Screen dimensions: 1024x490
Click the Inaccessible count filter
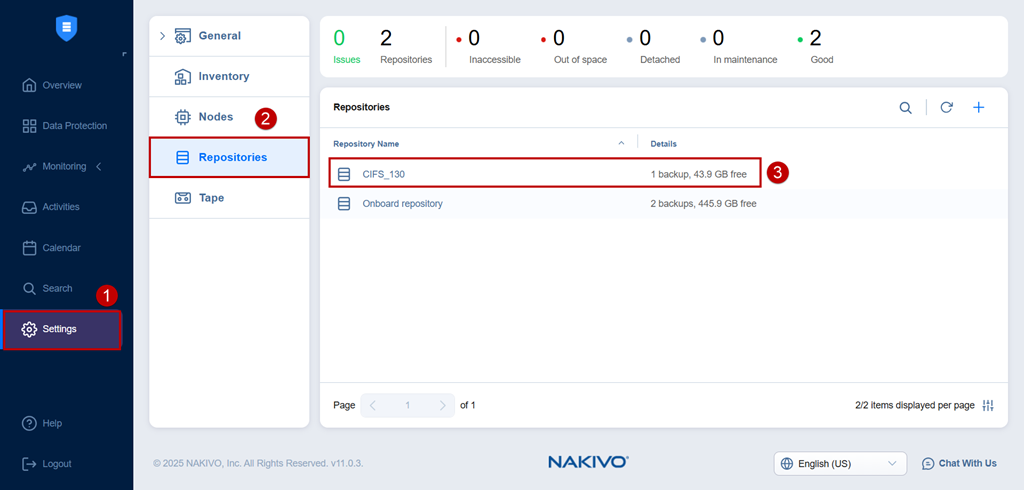coord(488,46)
